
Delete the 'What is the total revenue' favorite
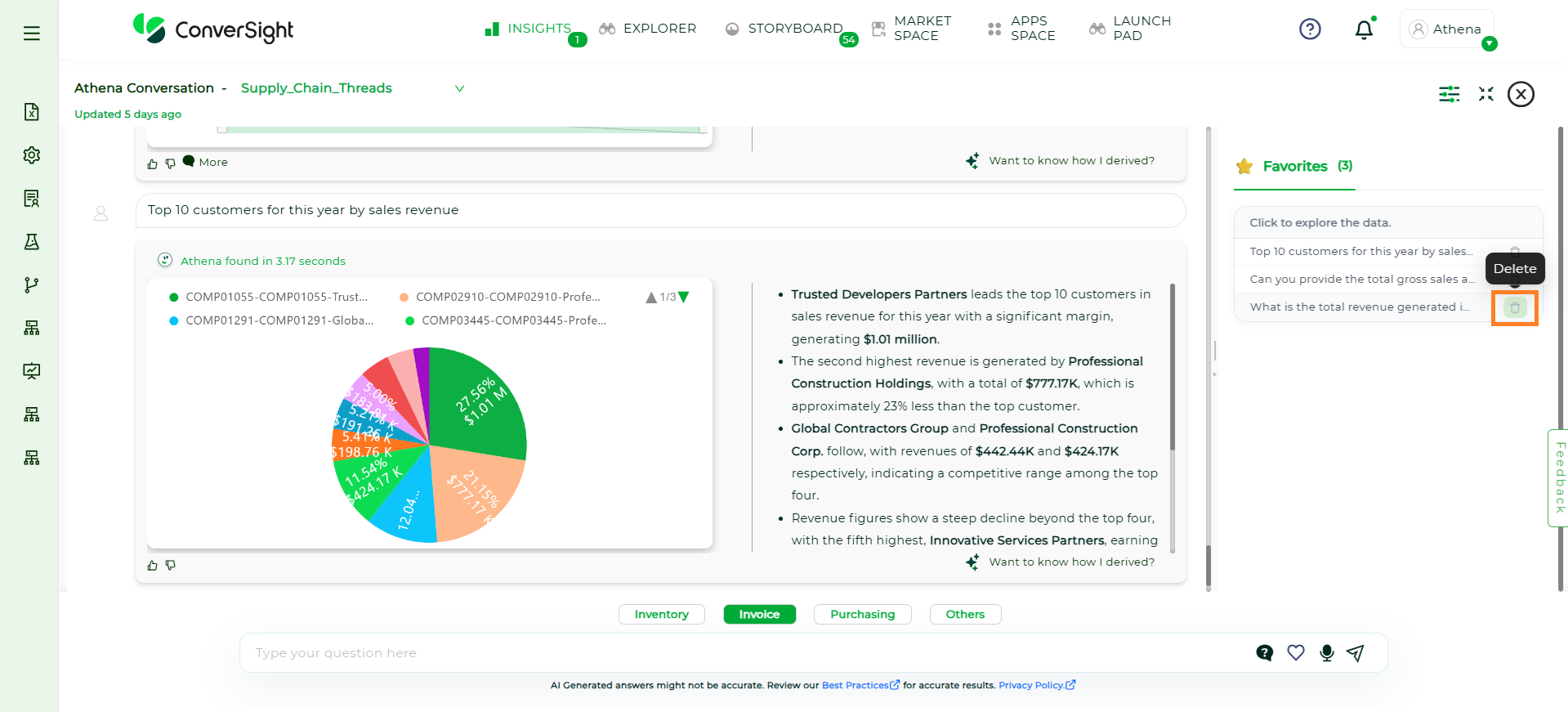pyautogui.click(x=1515, y=308)
